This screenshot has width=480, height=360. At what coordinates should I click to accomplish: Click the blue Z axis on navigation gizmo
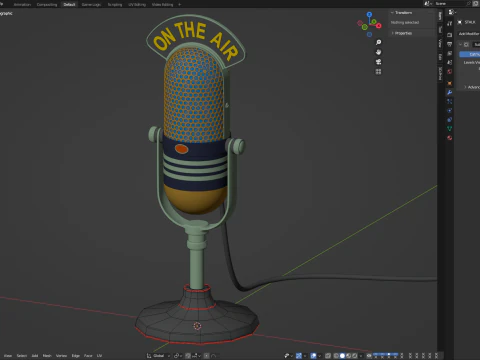coord(369,14)
